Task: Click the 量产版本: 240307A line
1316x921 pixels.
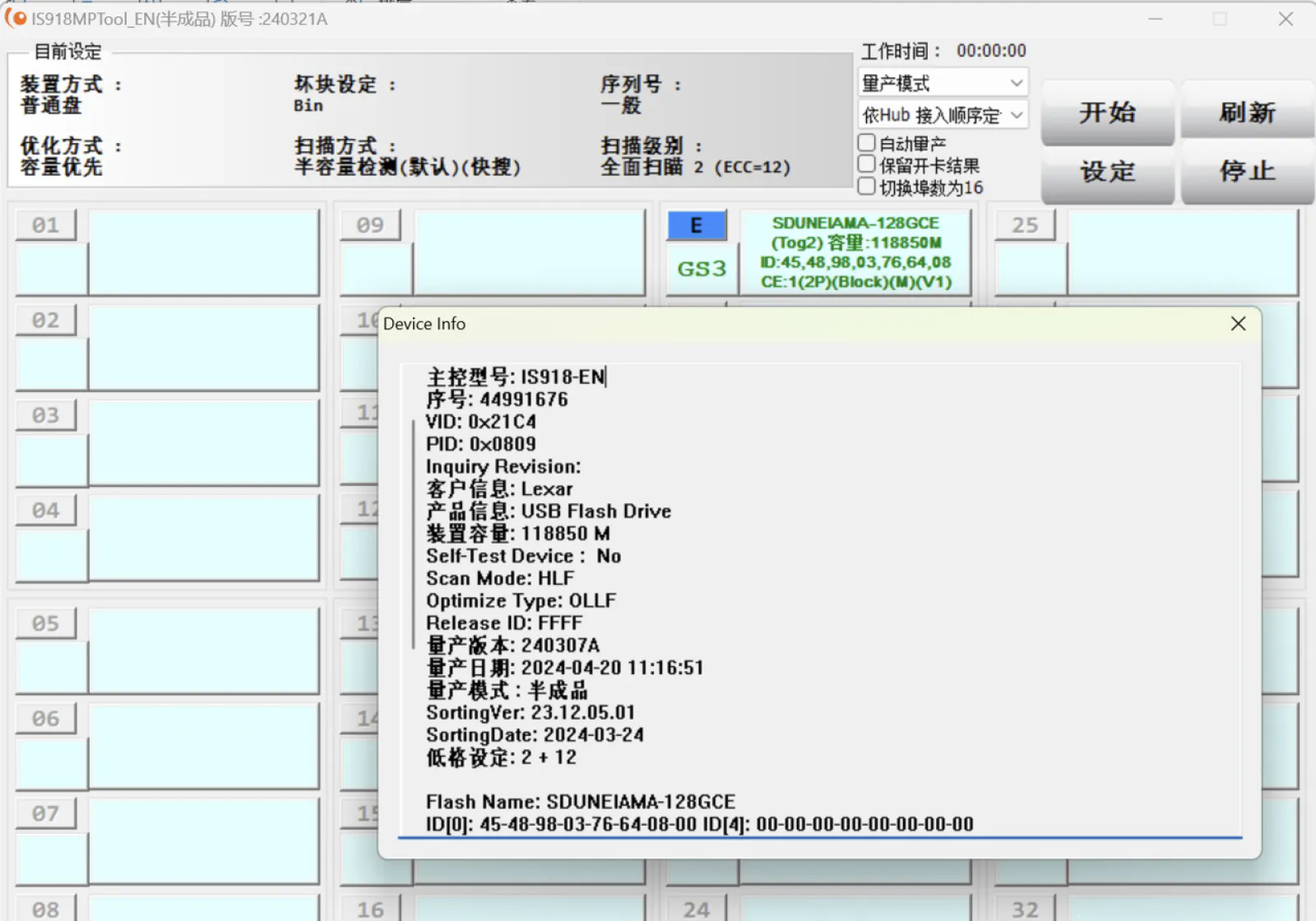Action: [513, 645]
